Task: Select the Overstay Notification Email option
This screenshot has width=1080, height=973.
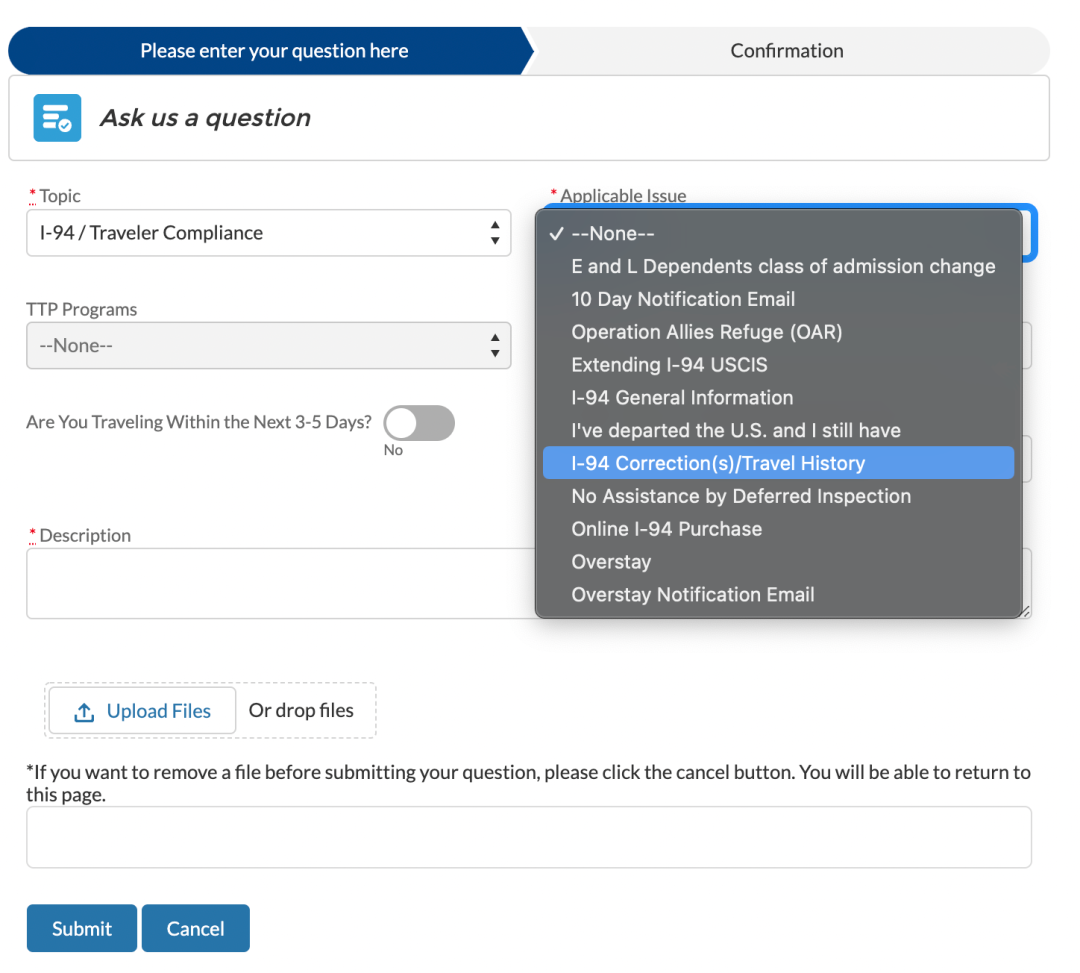Action: [x=692, y=595]
